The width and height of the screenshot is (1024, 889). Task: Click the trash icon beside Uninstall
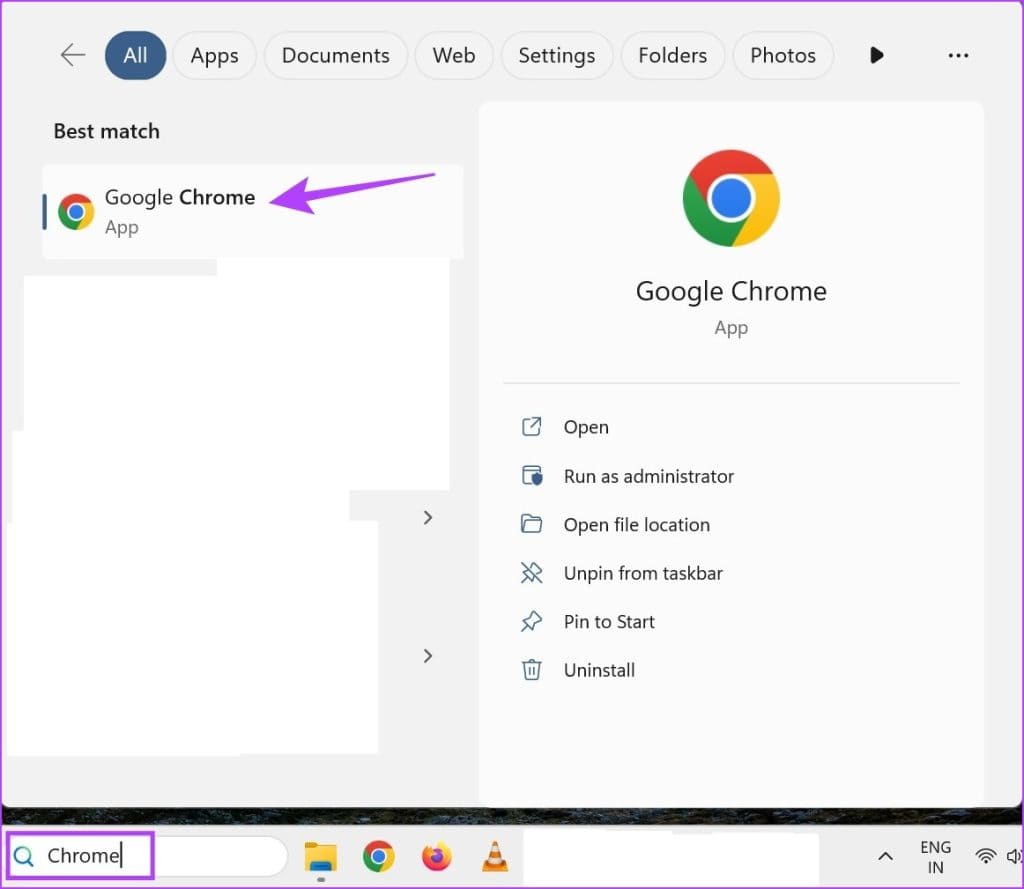[x=532, y=670]
